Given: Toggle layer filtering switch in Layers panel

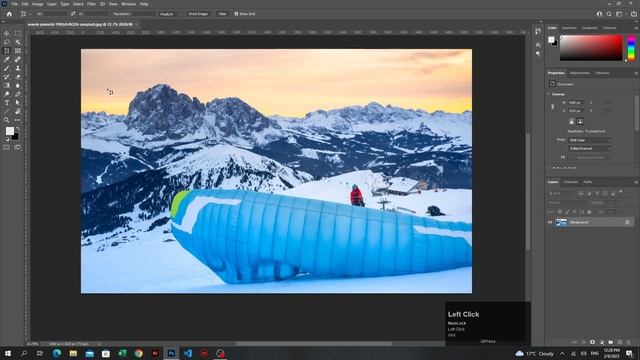Looking at the screenshot, I should pos(621,192).
